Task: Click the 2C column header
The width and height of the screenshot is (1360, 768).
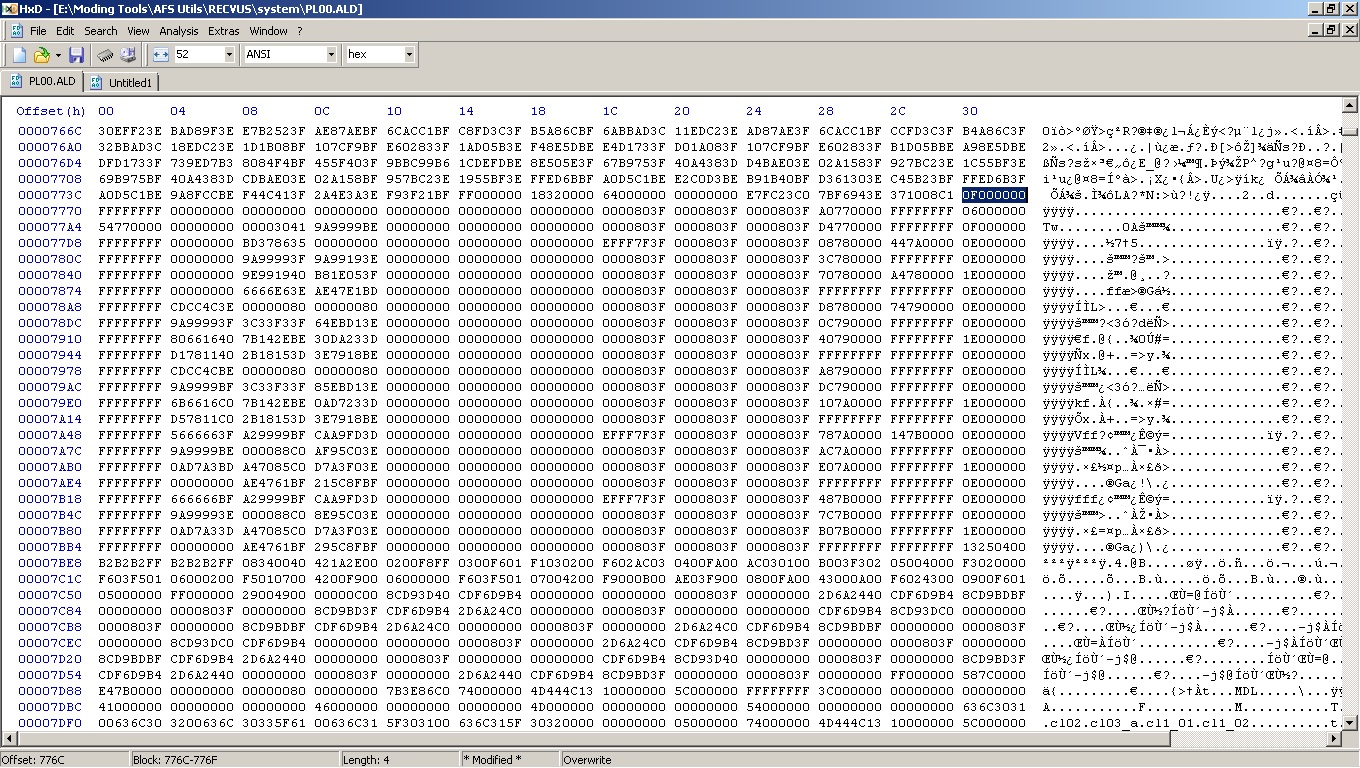Action: (898, 111)
